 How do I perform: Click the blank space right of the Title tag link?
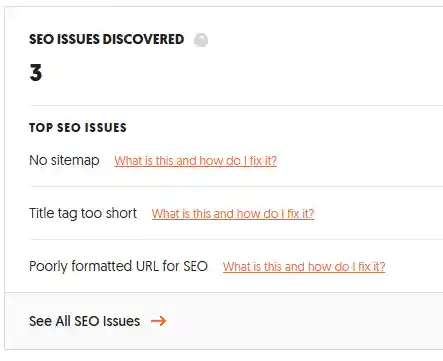(379, 213)
